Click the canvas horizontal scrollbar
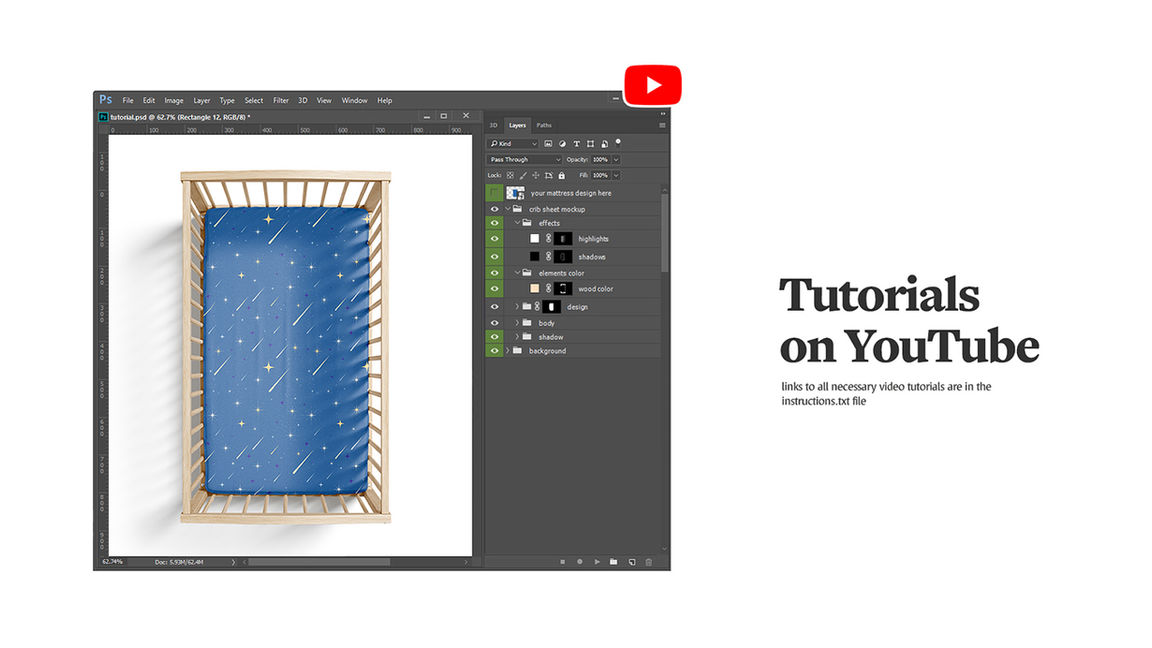 coord(319,562)
